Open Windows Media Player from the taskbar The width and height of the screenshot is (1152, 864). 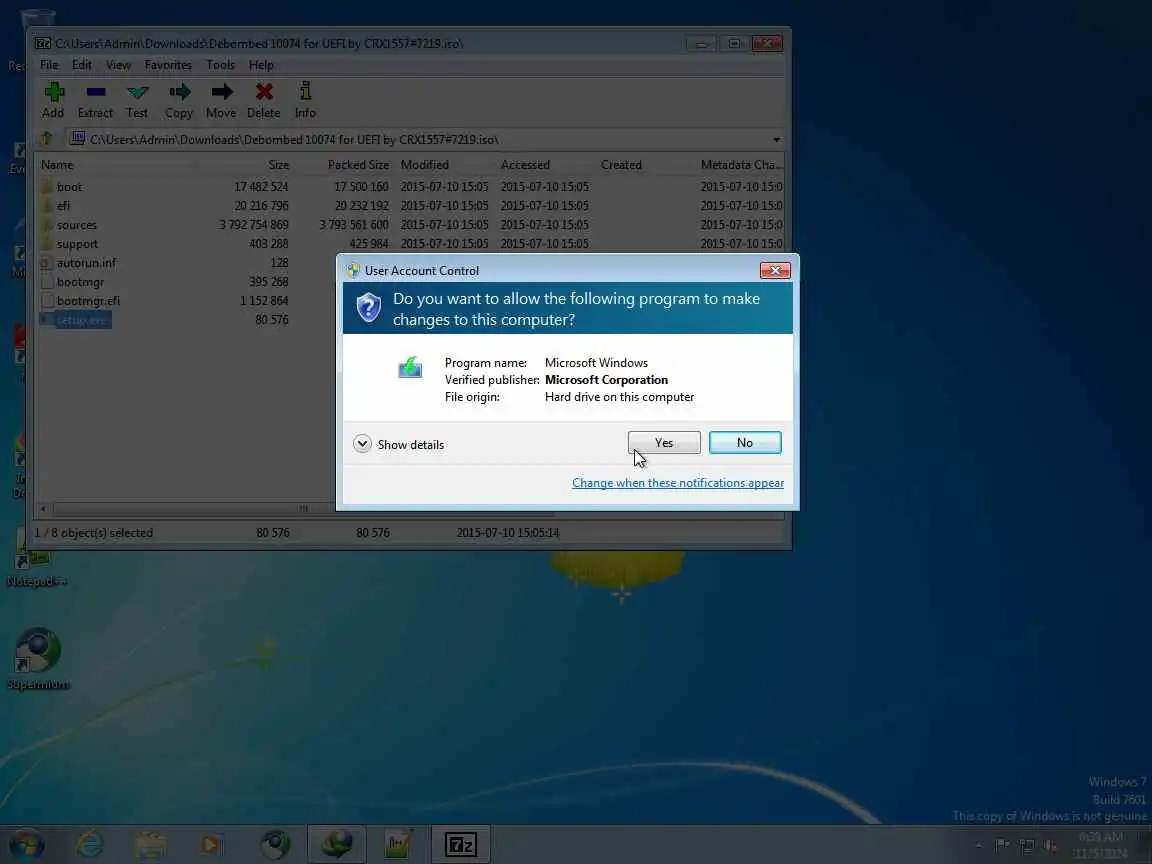212,845
